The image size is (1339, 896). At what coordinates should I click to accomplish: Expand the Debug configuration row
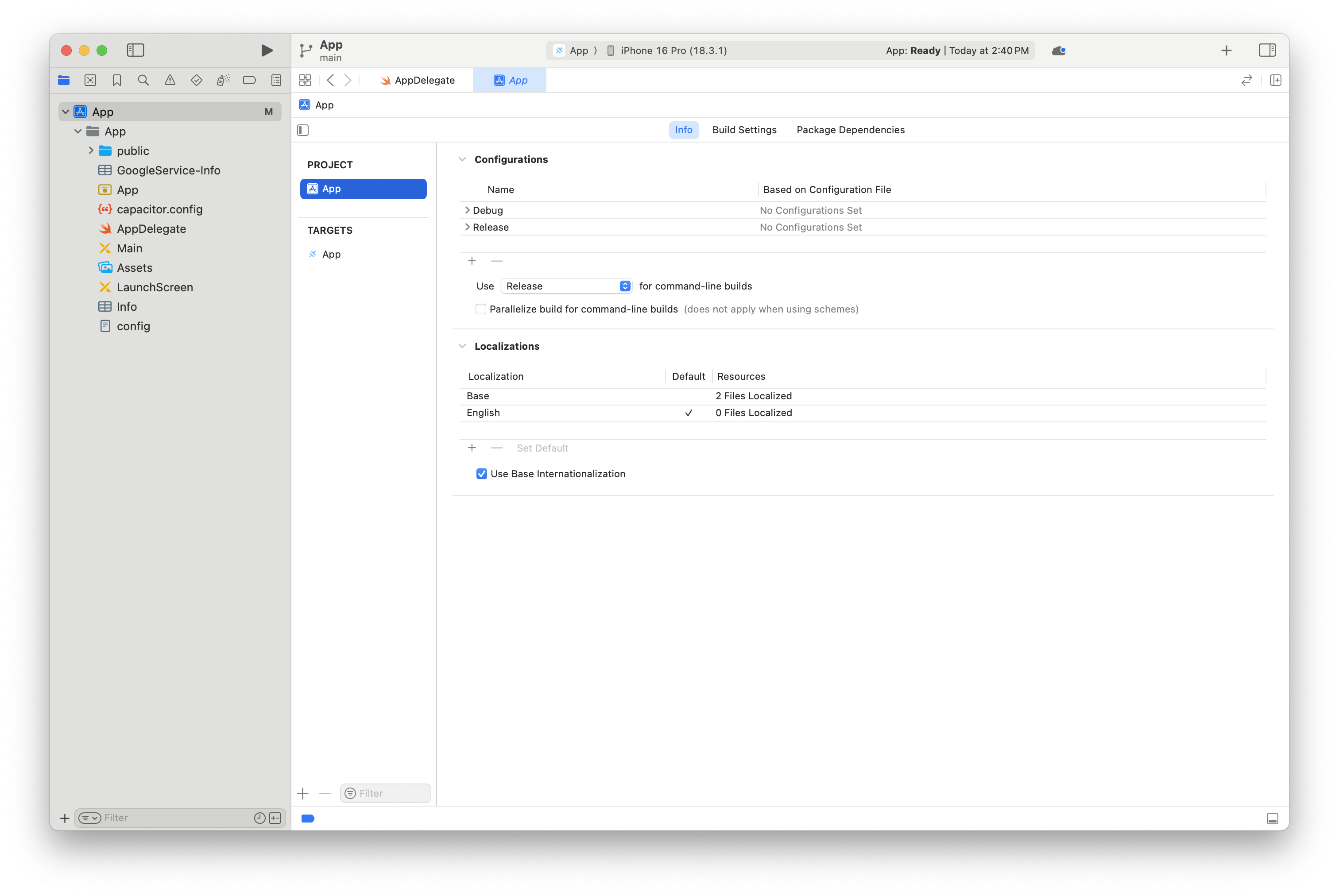[x=468, y=210]
